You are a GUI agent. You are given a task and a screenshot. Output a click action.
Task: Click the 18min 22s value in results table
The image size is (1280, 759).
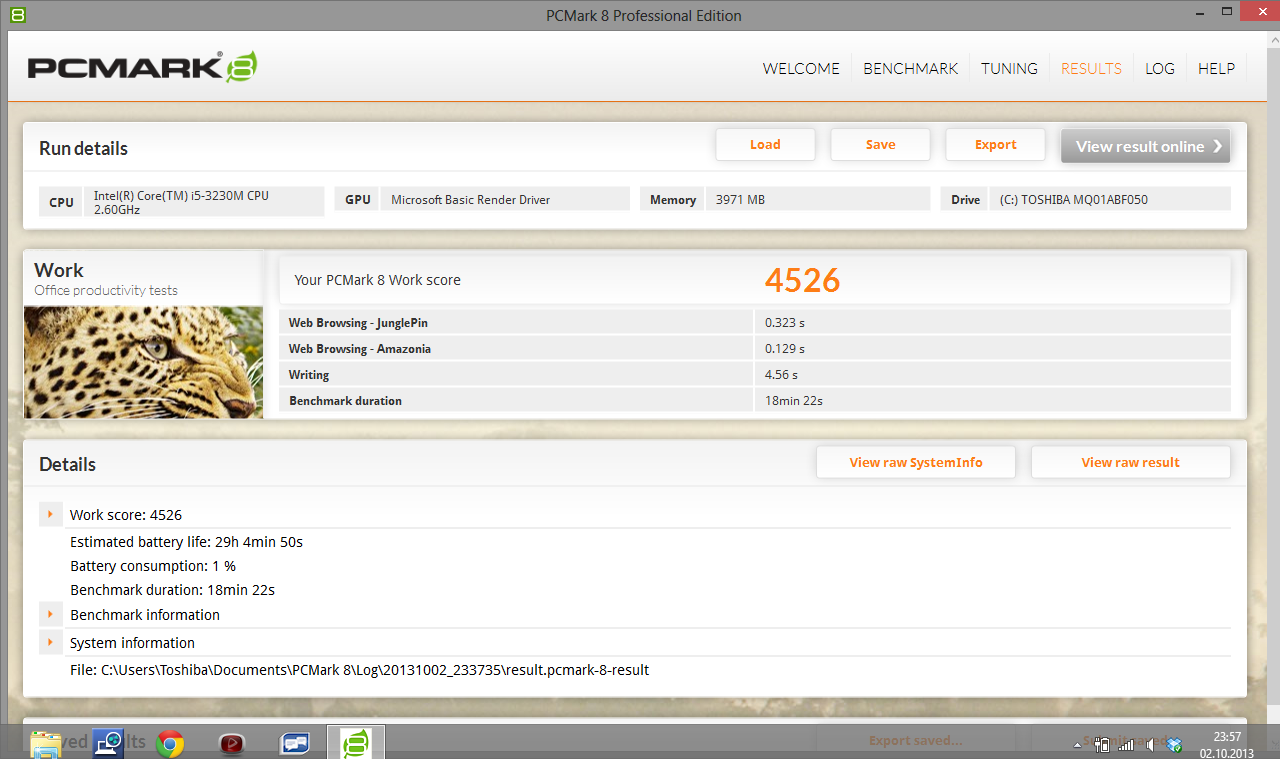coord(794,401)
